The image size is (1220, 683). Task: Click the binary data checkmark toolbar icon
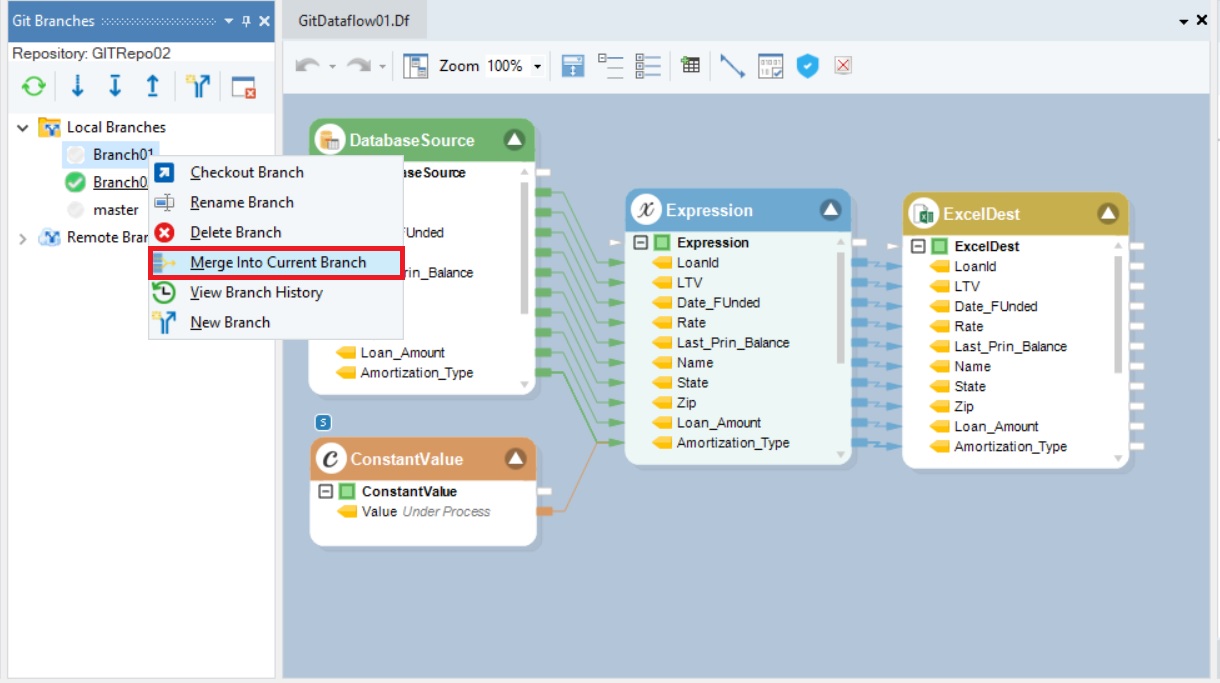[x=770, y=66]
